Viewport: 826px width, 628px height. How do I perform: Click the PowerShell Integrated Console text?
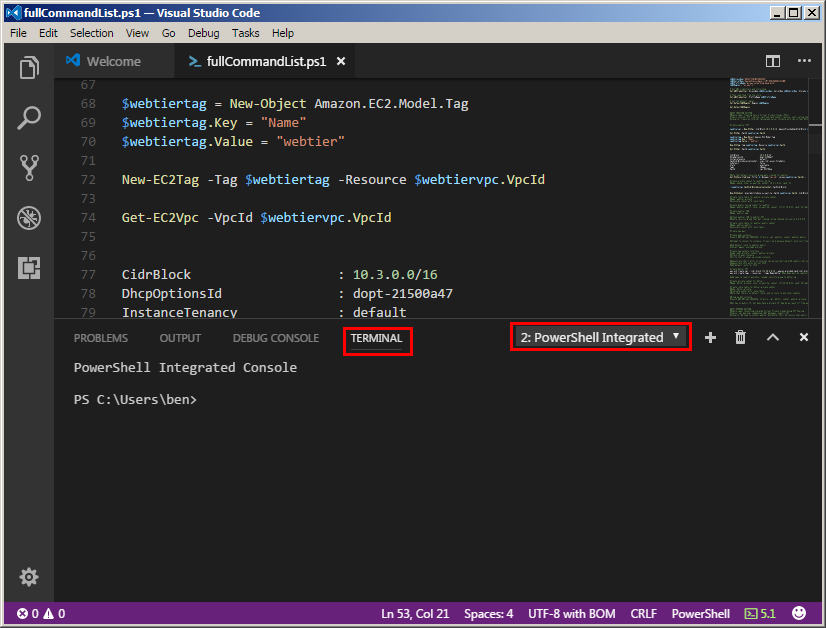185,368
